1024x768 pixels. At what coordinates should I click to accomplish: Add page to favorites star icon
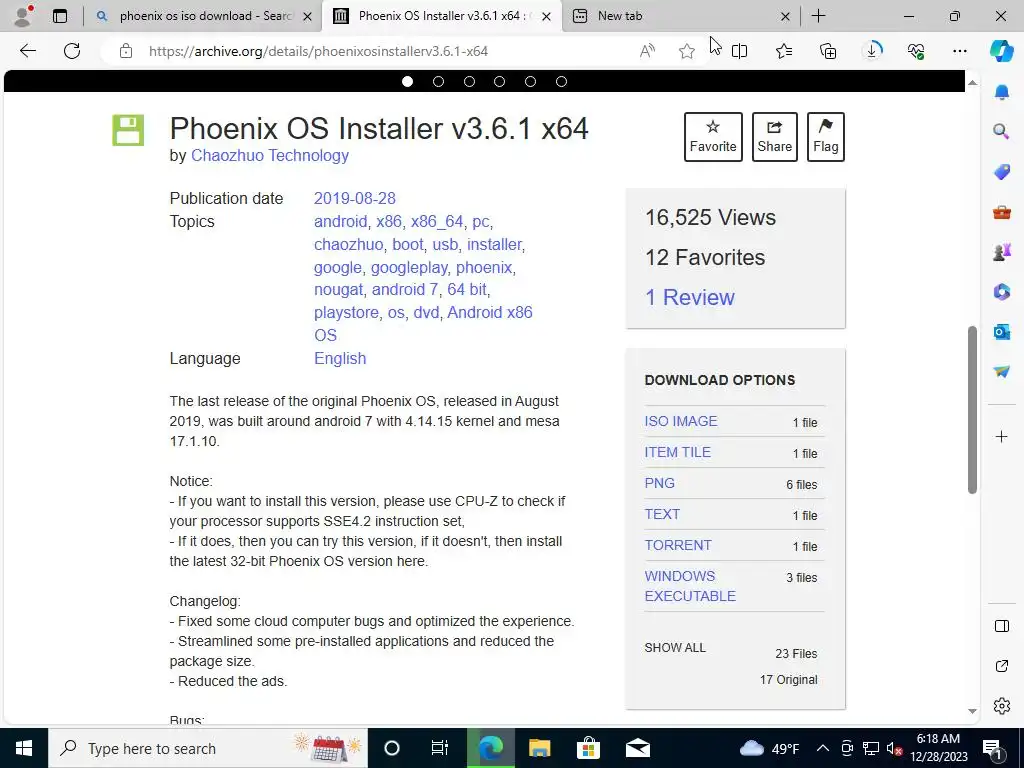tap(686, 51)
